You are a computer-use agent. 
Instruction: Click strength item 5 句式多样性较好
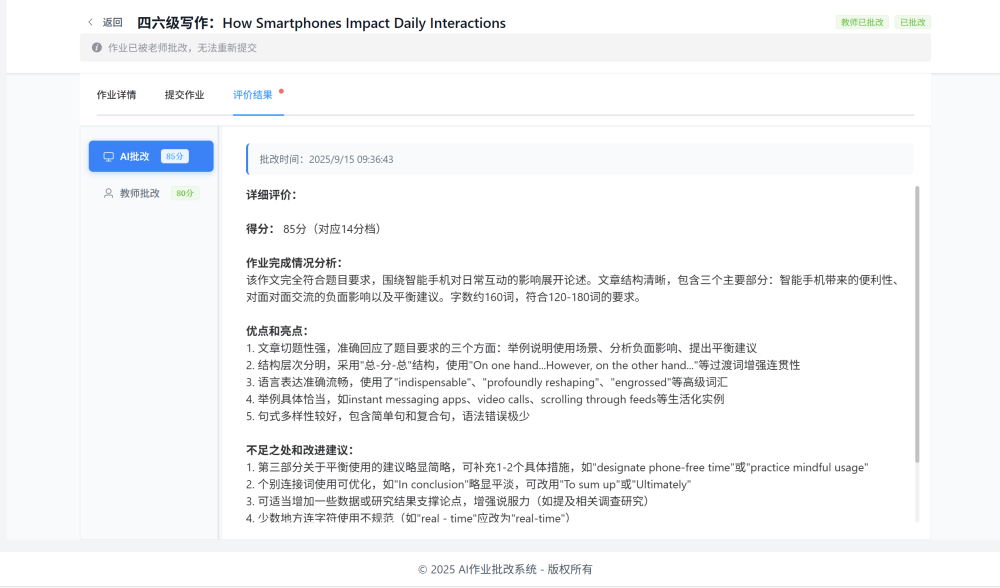(x=388, y=416)
